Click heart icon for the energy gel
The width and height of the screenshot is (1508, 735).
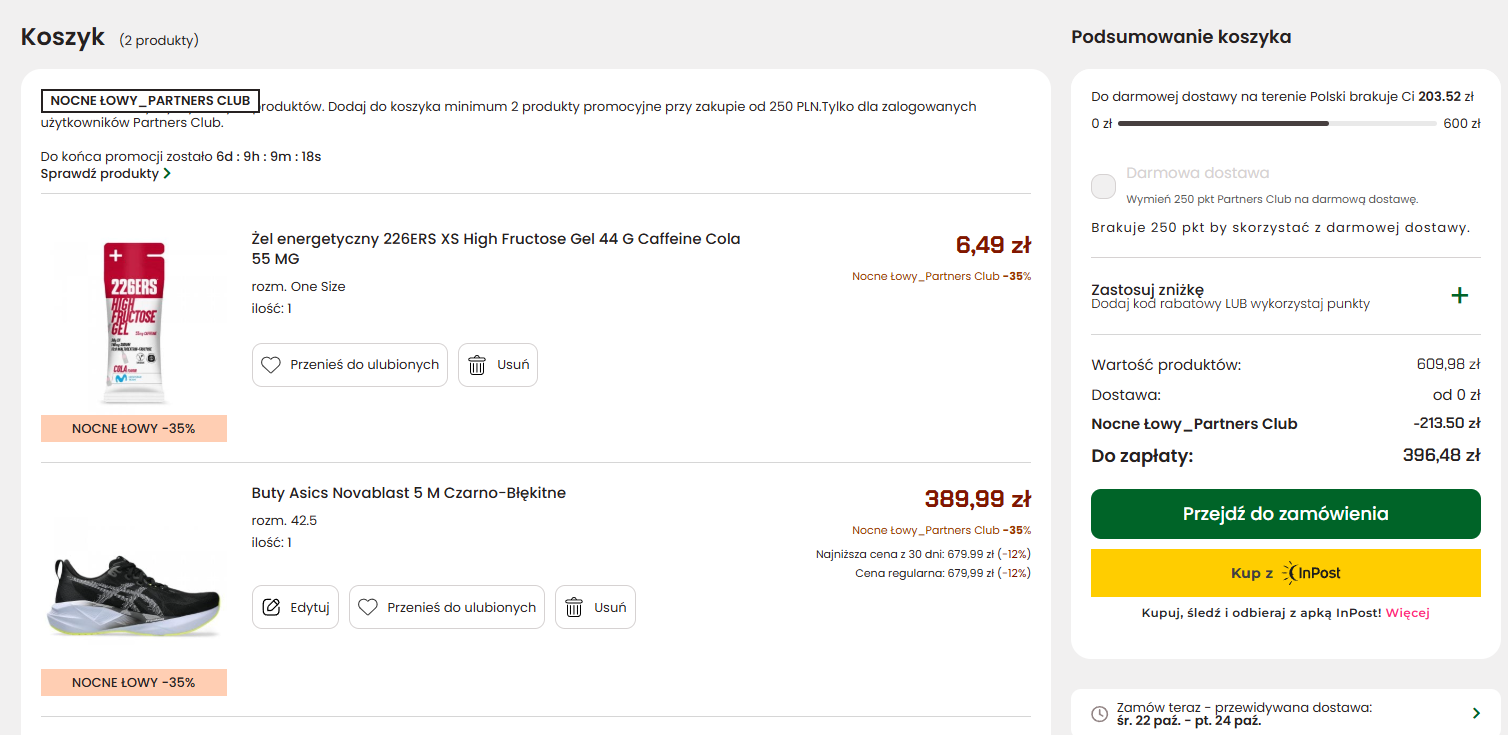271,365
